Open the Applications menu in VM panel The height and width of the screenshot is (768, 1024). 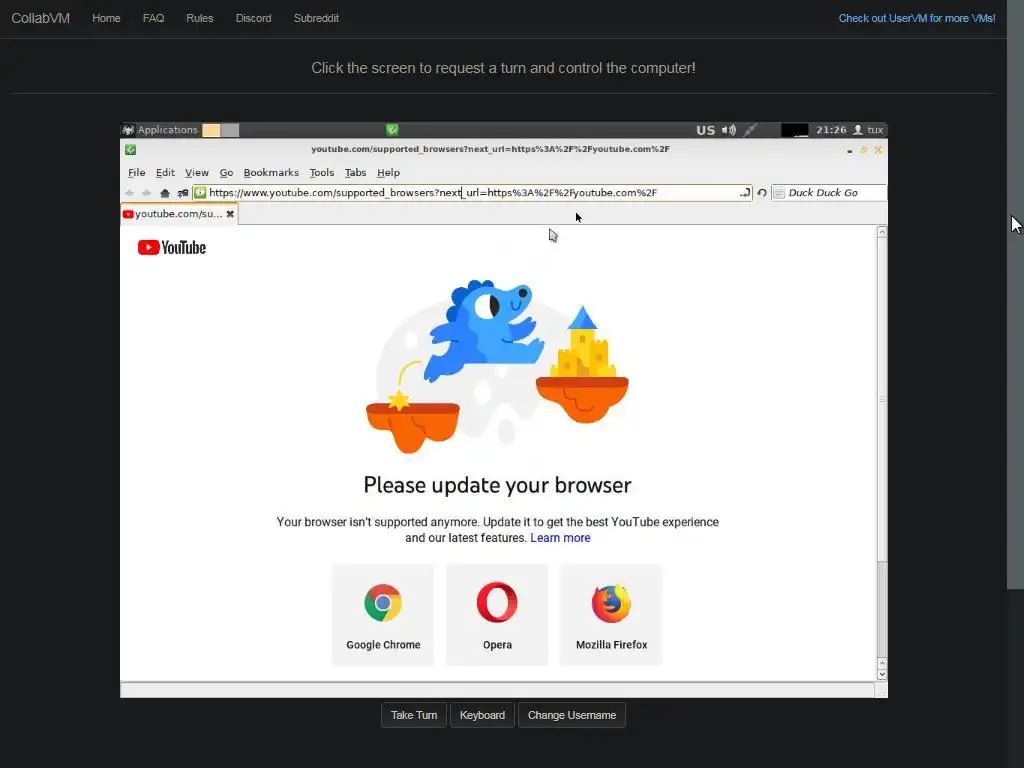coord(161,130)
